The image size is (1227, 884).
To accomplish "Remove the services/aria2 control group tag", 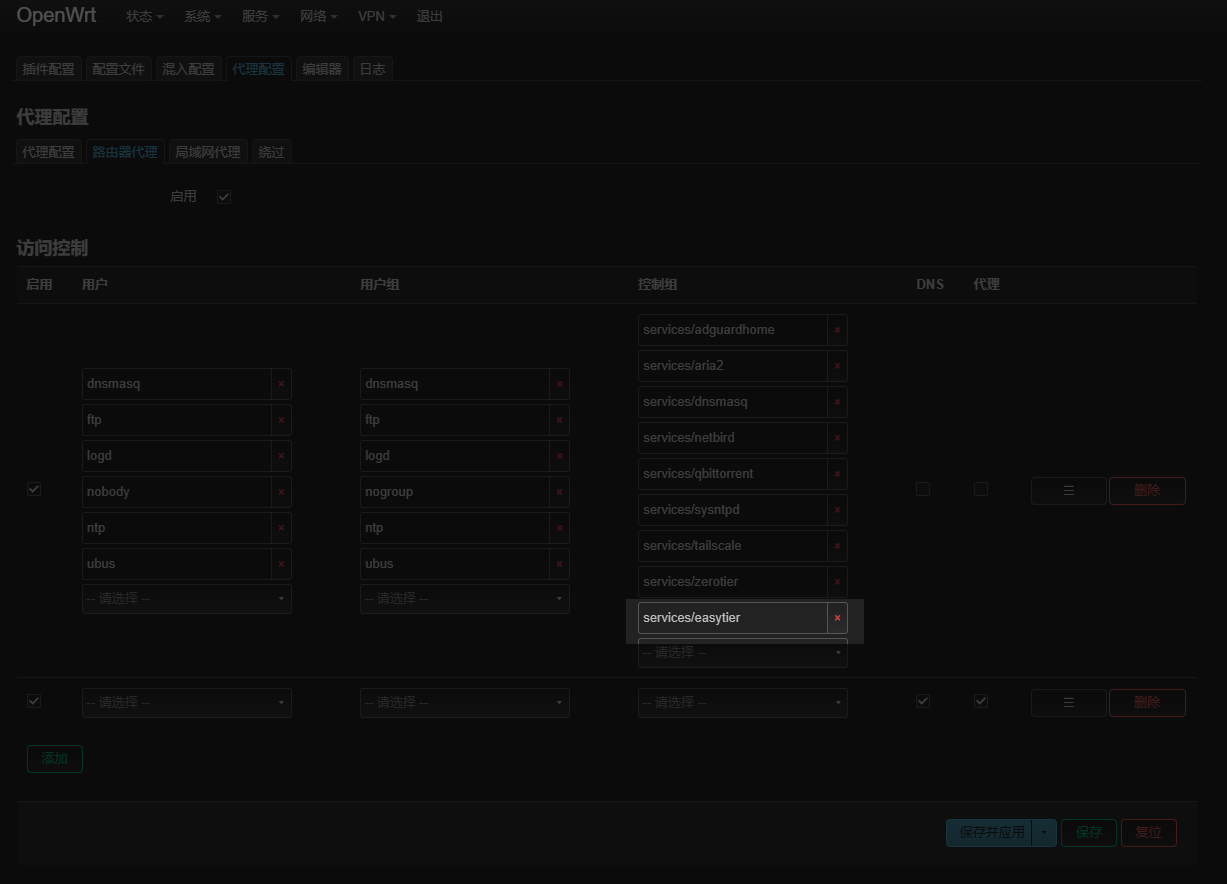I will pos(837,366).
